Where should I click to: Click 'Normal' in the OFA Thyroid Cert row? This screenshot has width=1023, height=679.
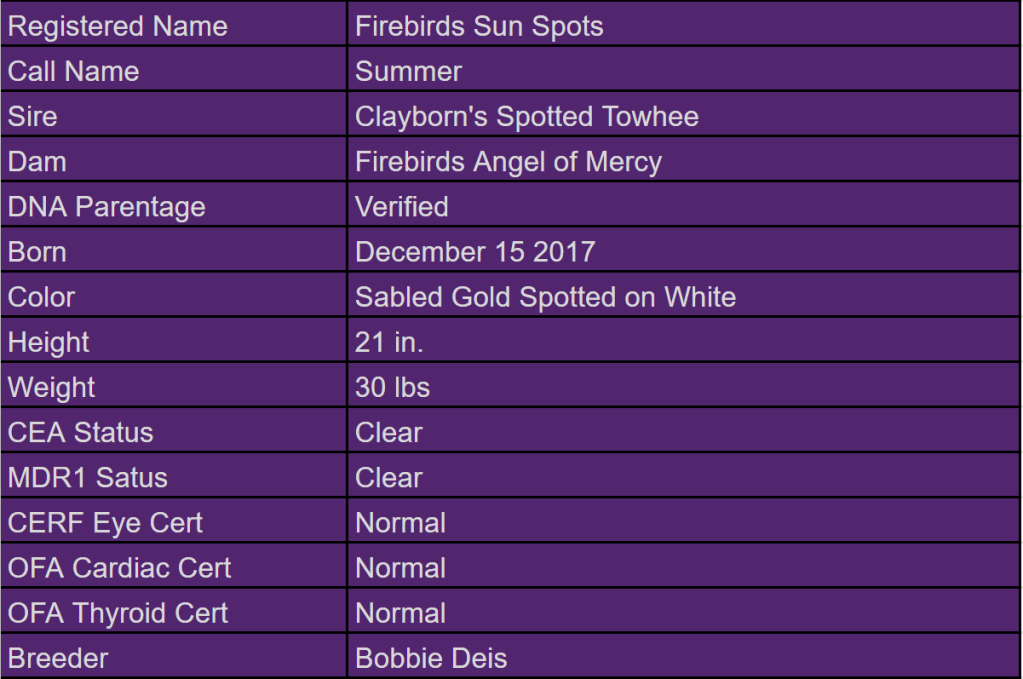(400, 613)
